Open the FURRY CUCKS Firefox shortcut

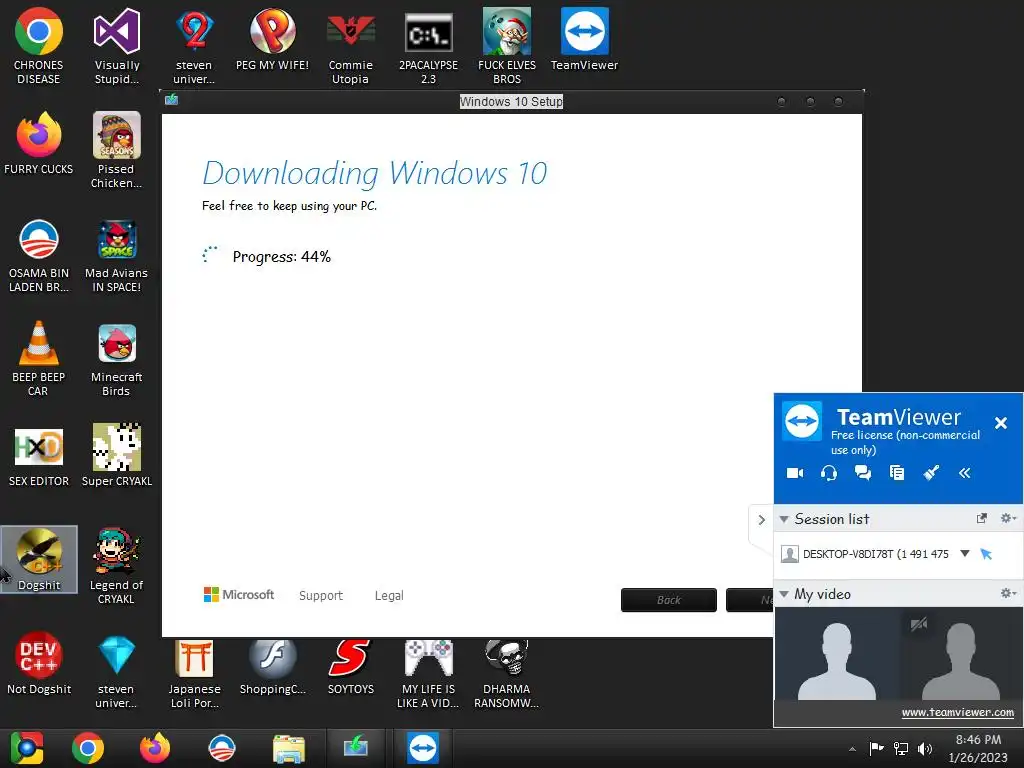point(39,143)
